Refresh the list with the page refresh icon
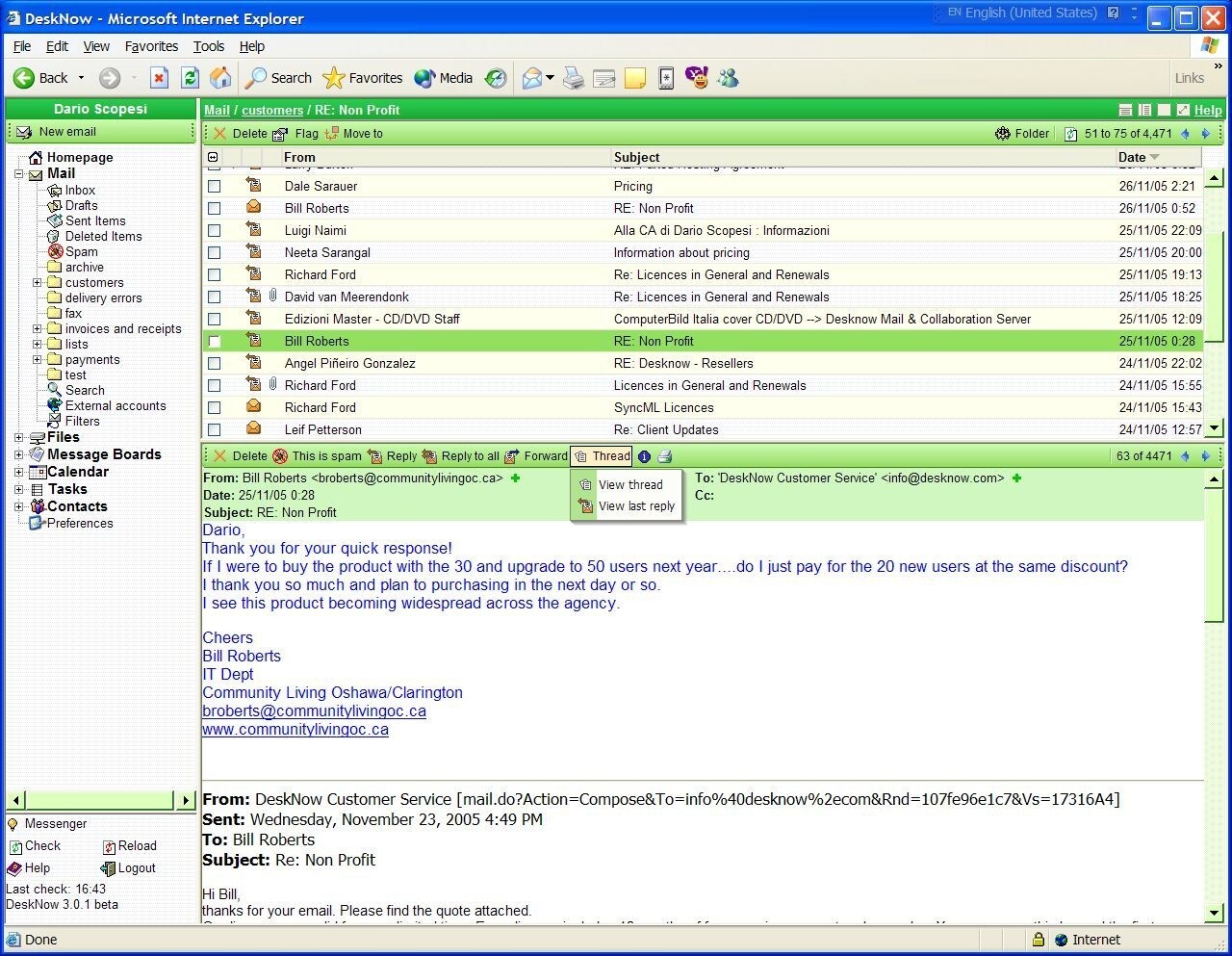This screenshot has width=1232, height=956. 1071,133
